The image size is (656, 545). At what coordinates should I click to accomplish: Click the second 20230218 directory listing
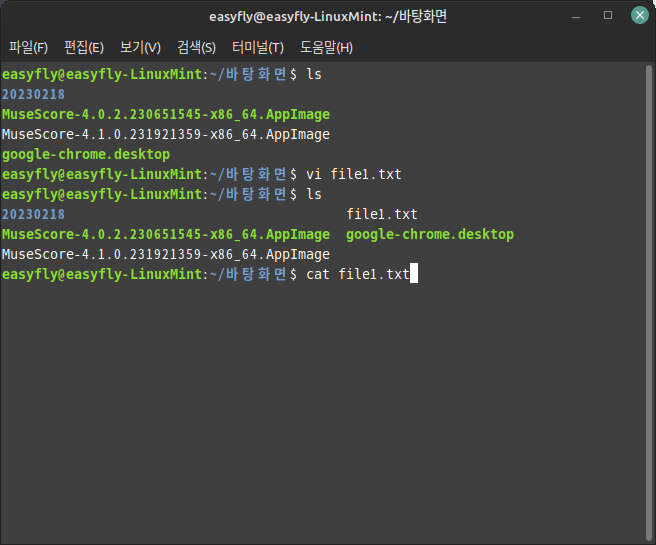point(33,215)
